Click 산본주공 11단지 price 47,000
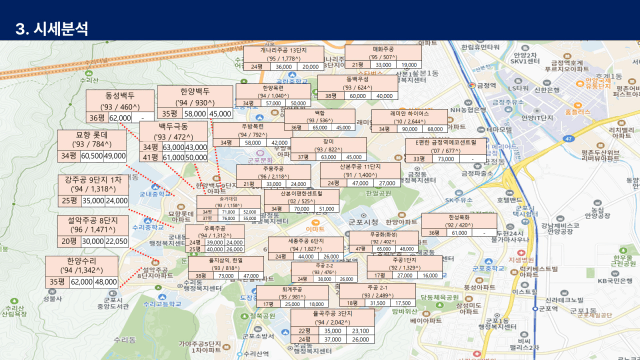The width and height of the screenshot is (640, 360). point(360,184)
